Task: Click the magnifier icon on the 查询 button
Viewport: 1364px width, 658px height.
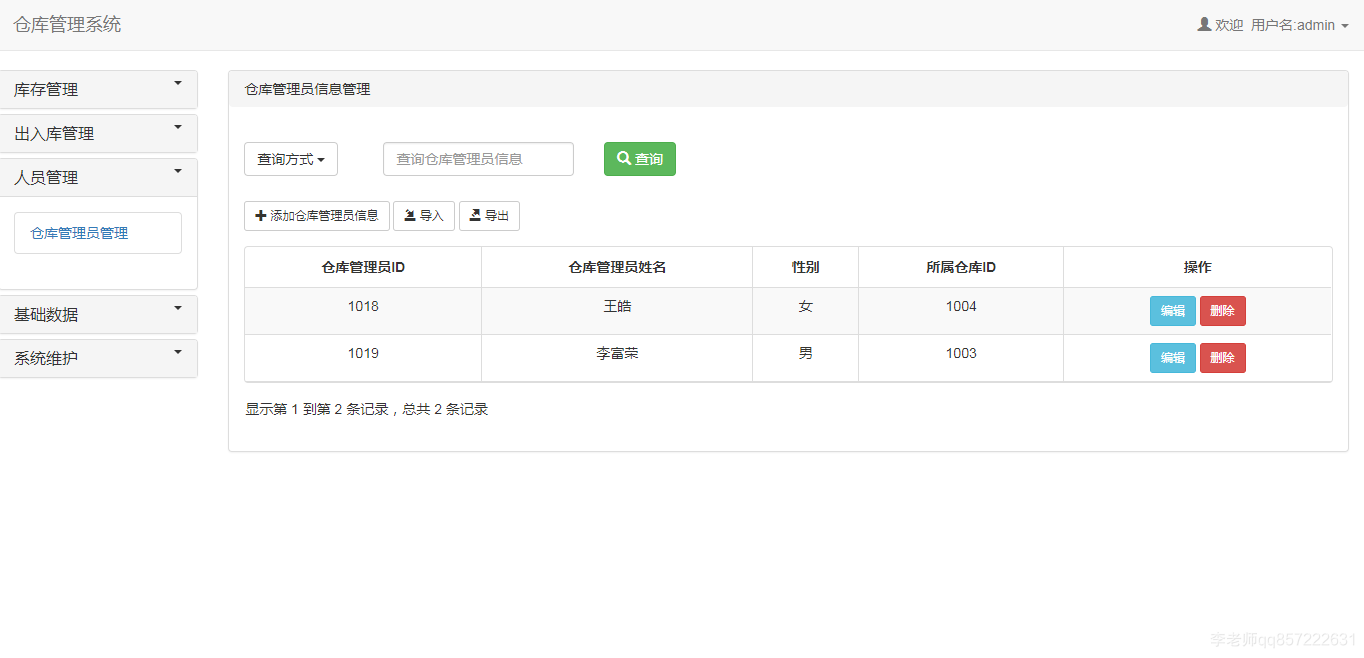Action: pyautogui.click(x=624, y=158)
